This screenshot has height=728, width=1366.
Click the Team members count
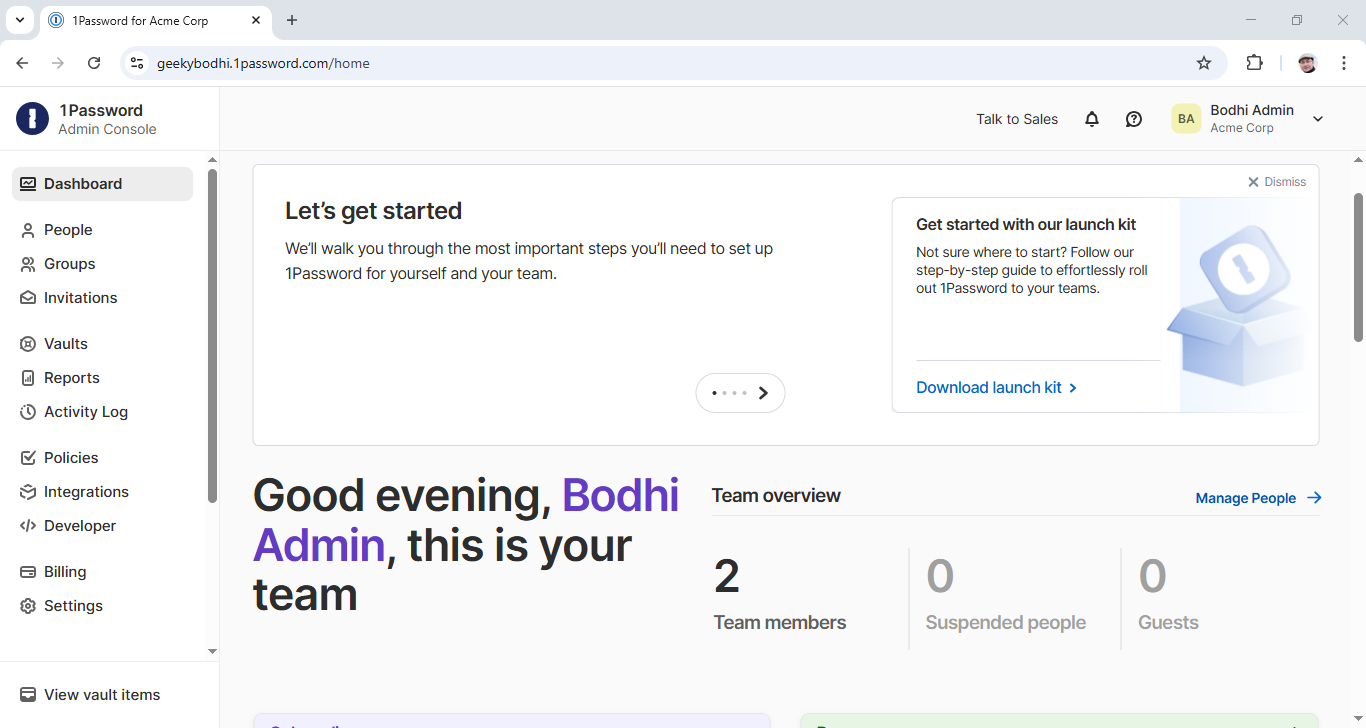point(727,577)
